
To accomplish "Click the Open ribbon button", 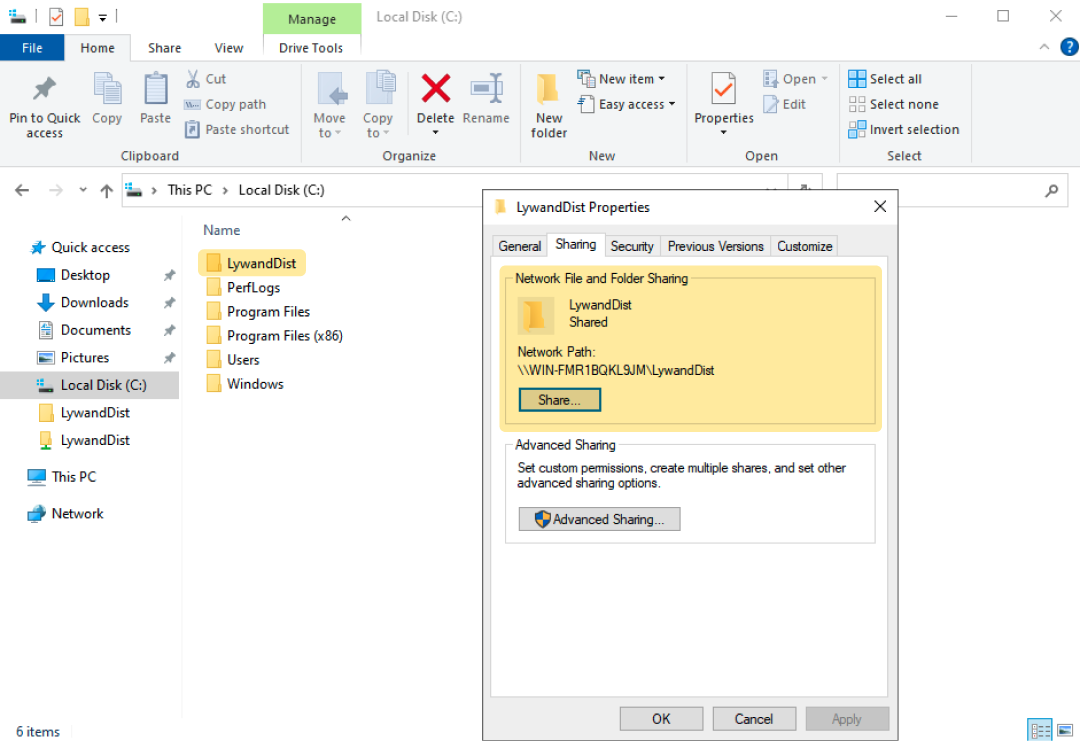I will click(x=794, y=79).
